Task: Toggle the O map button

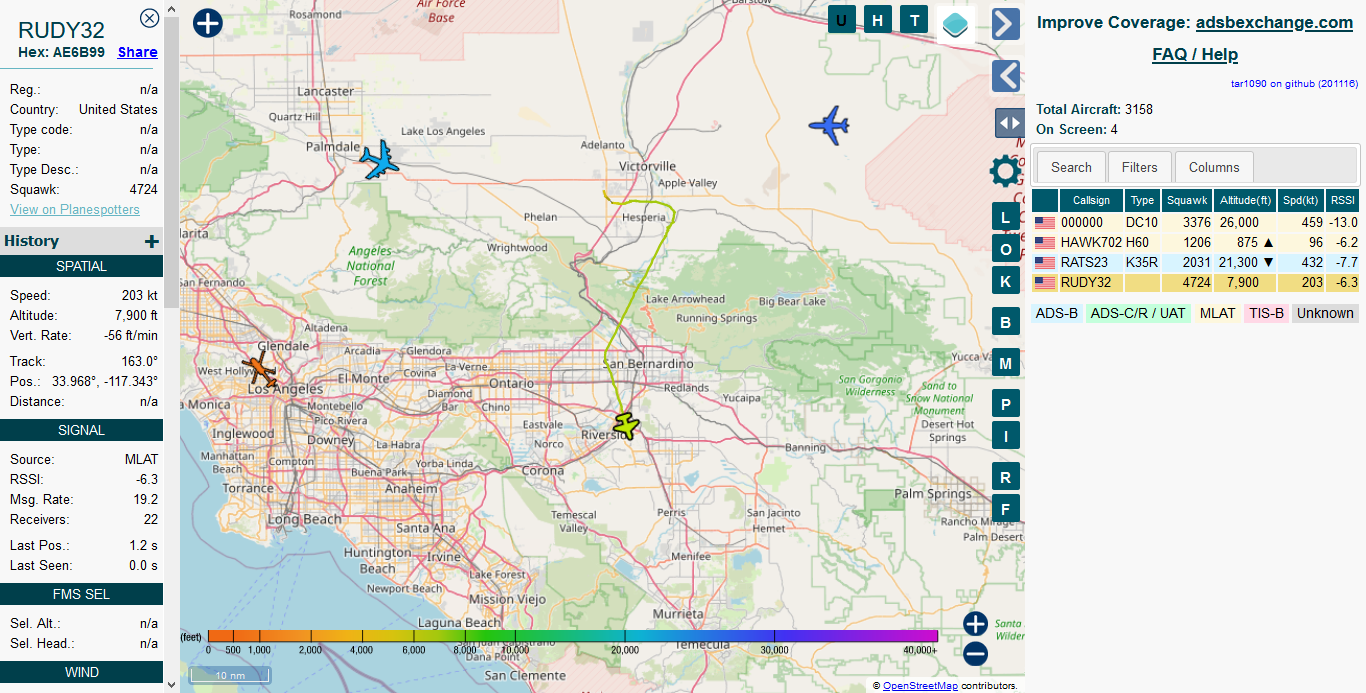Action: click(x=1005, y=249)
